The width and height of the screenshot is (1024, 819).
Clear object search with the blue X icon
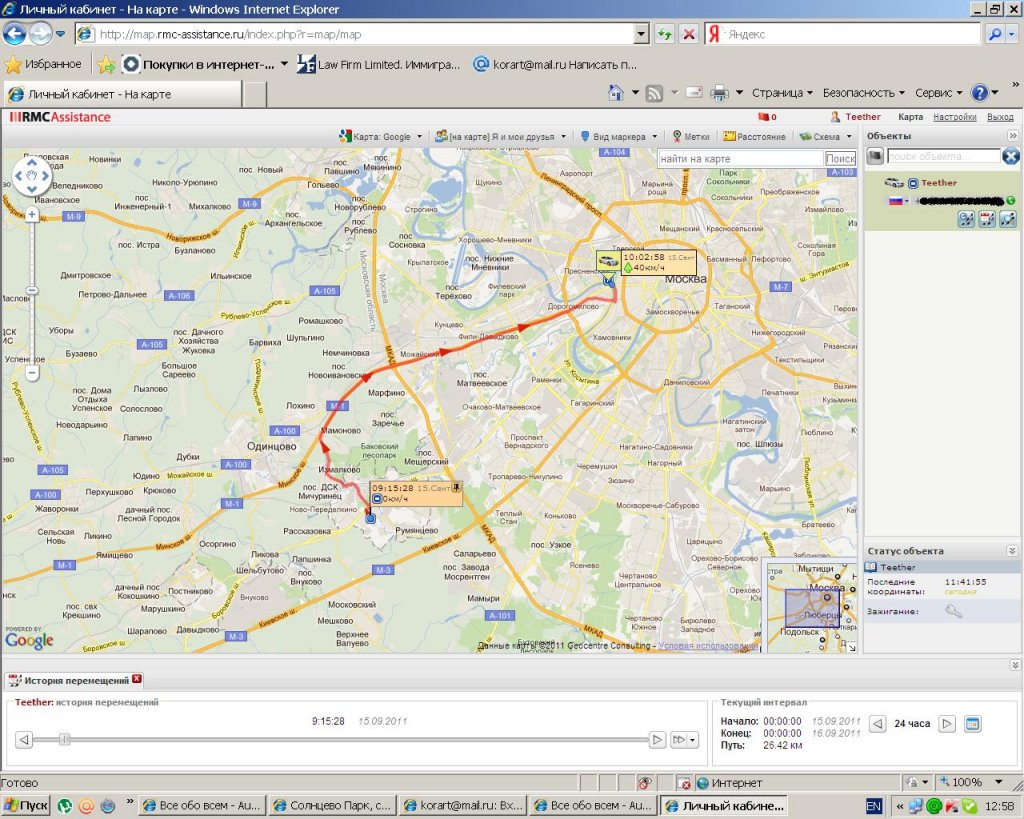pyautogui.click(x=1010, y=156)
